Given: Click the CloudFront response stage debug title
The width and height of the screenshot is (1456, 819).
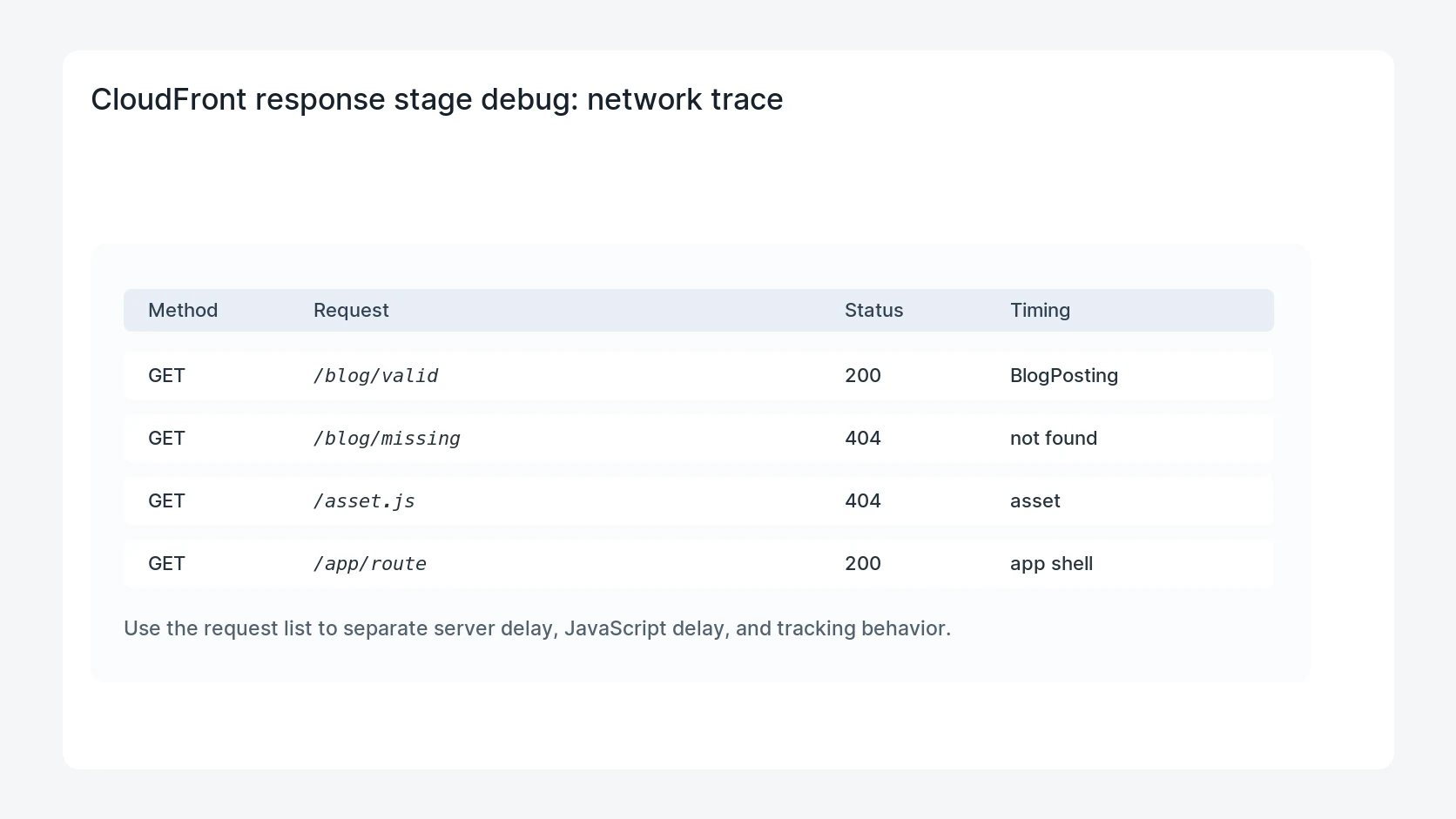Looking at the screenshot, I should tap(437, 99).
